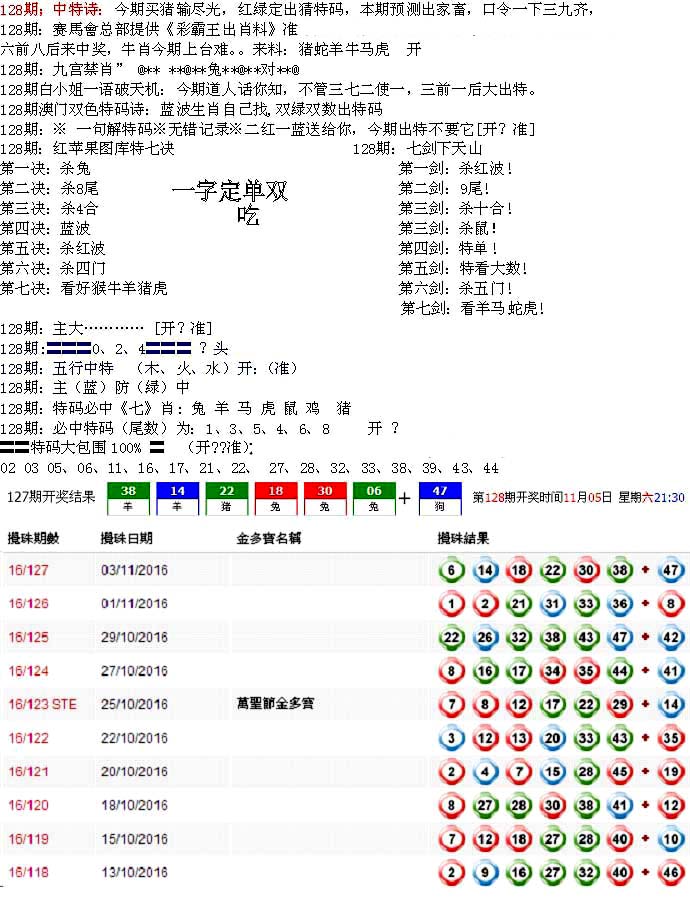Click special ball 41 in the 16/124 row
Viewport: 690px width, 897px height.
671,670
